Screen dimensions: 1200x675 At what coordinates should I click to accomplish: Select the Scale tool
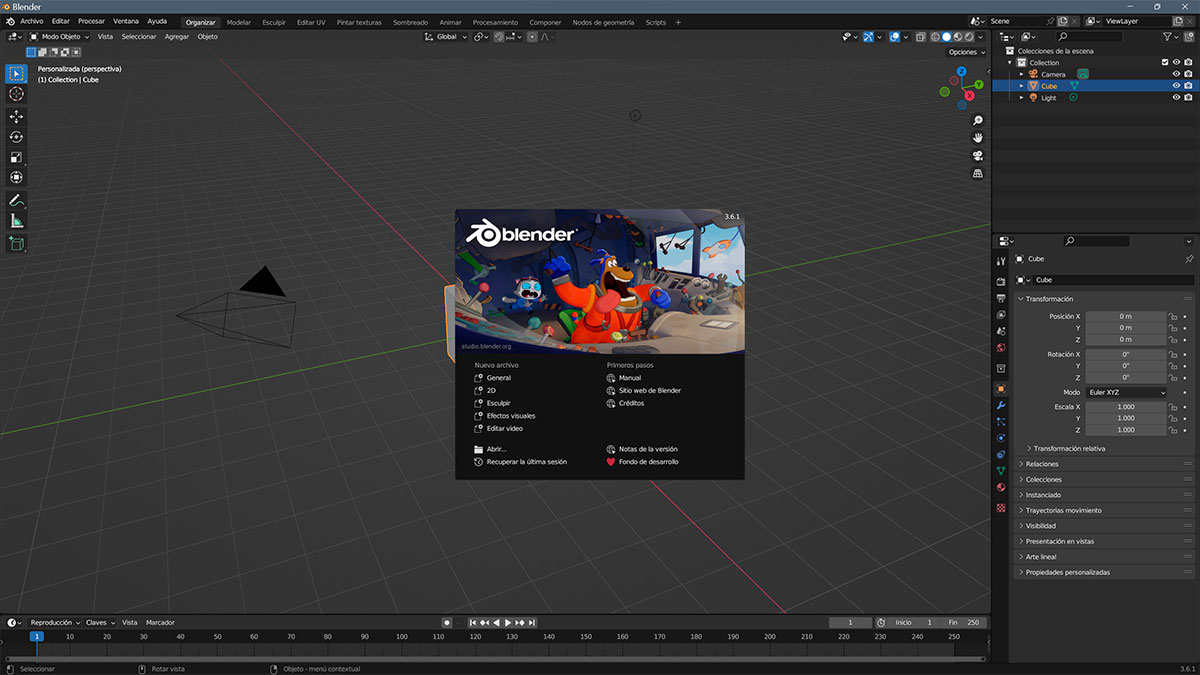pos(16,157)
